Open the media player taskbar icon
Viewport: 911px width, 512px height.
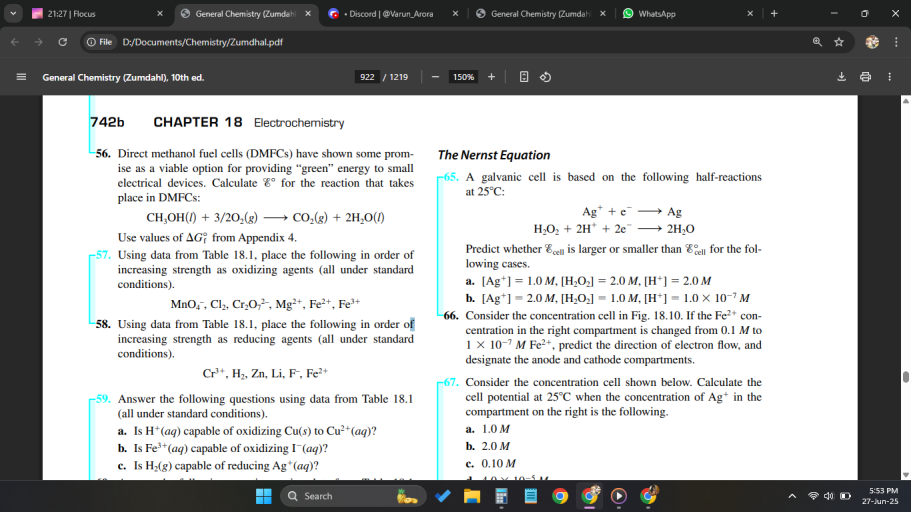(x=619, y=496)
